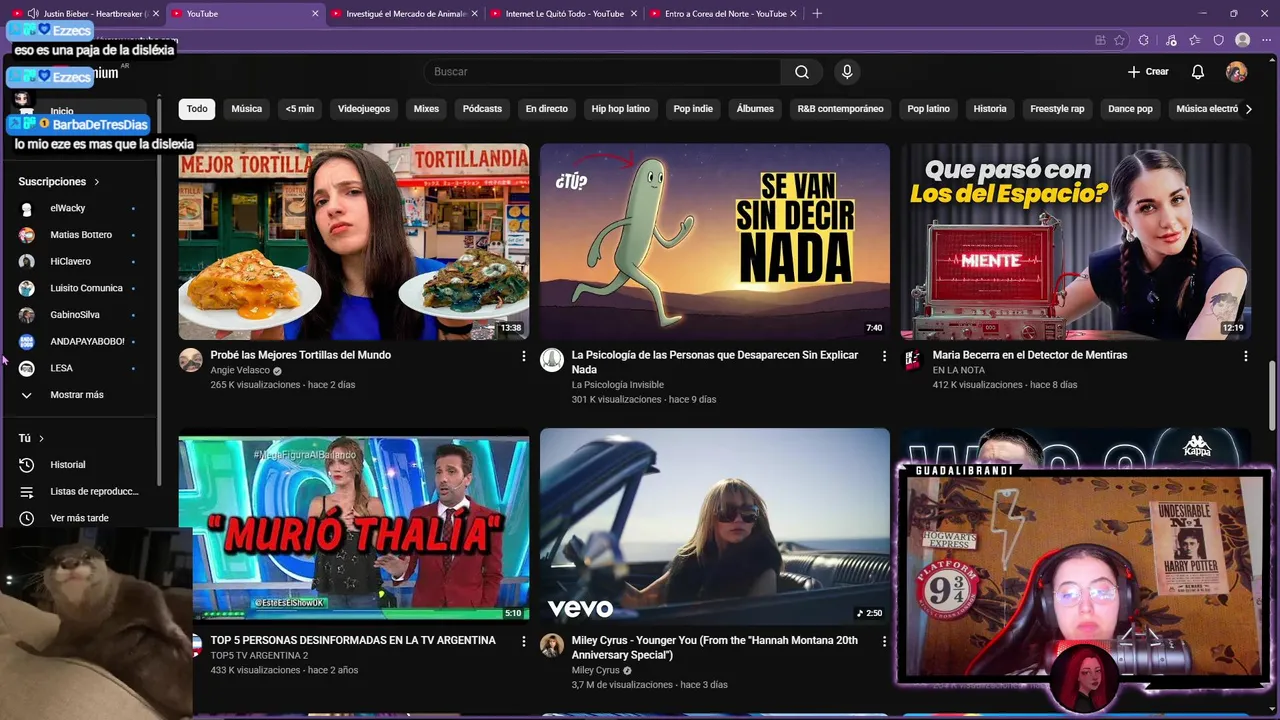Open browser extensions puzzle icon
Screen dimensions: 1280x720
tap(1144, 40)
